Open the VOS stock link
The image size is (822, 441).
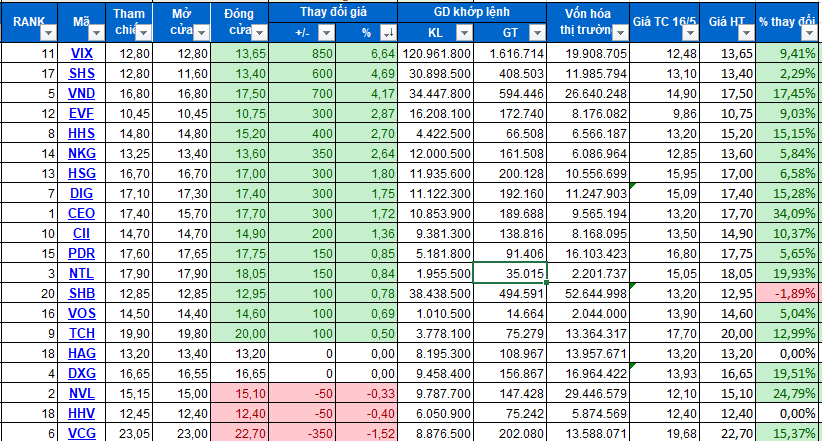coord(82,313)
